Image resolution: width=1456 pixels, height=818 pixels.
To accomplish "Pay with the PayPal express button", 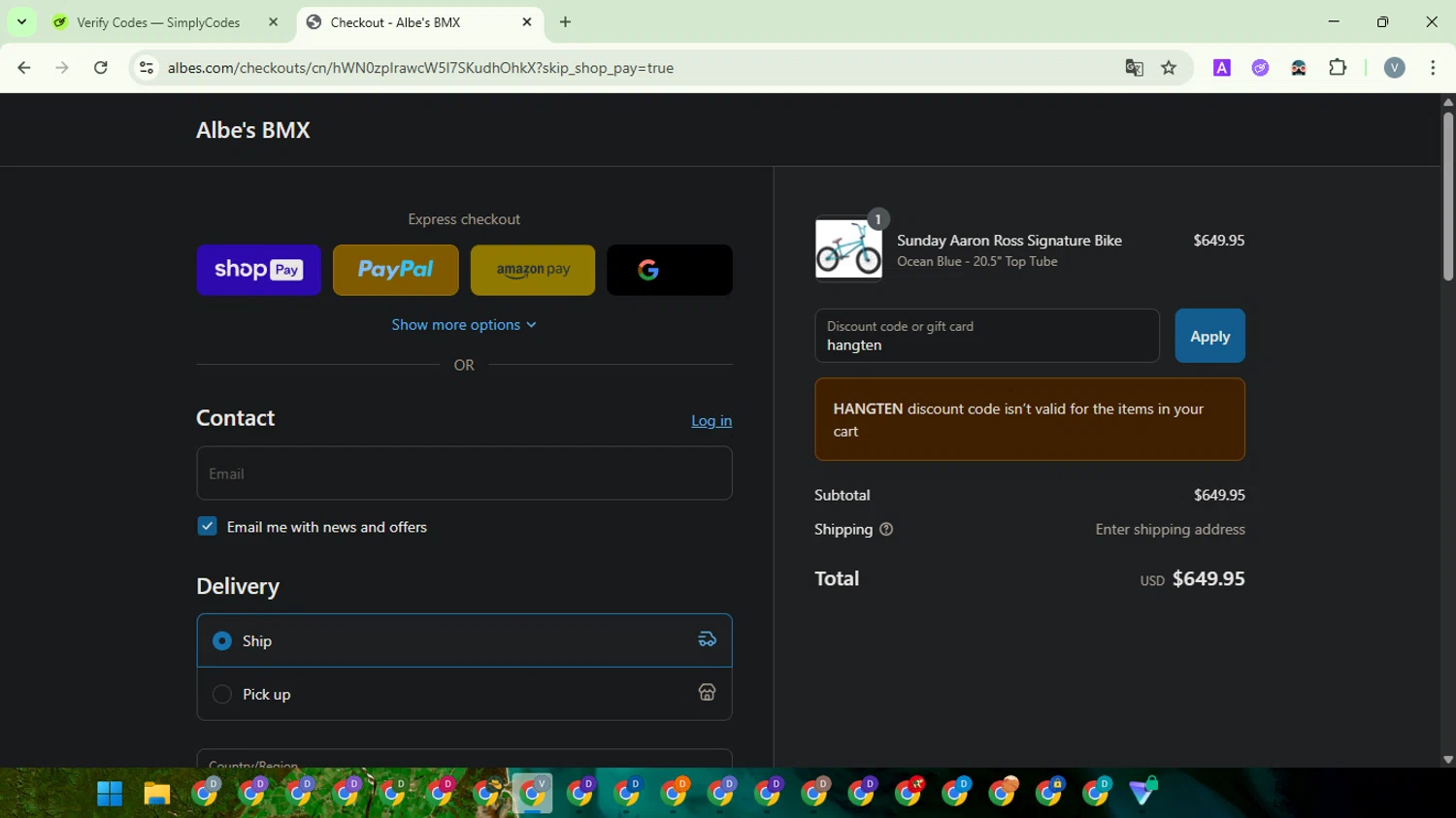I will point(396,270).
